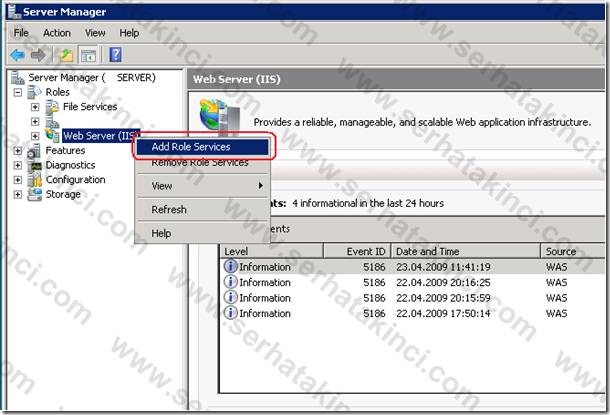610x415 pixels.
Task: Select Storage in the tree
Action: 63,194
